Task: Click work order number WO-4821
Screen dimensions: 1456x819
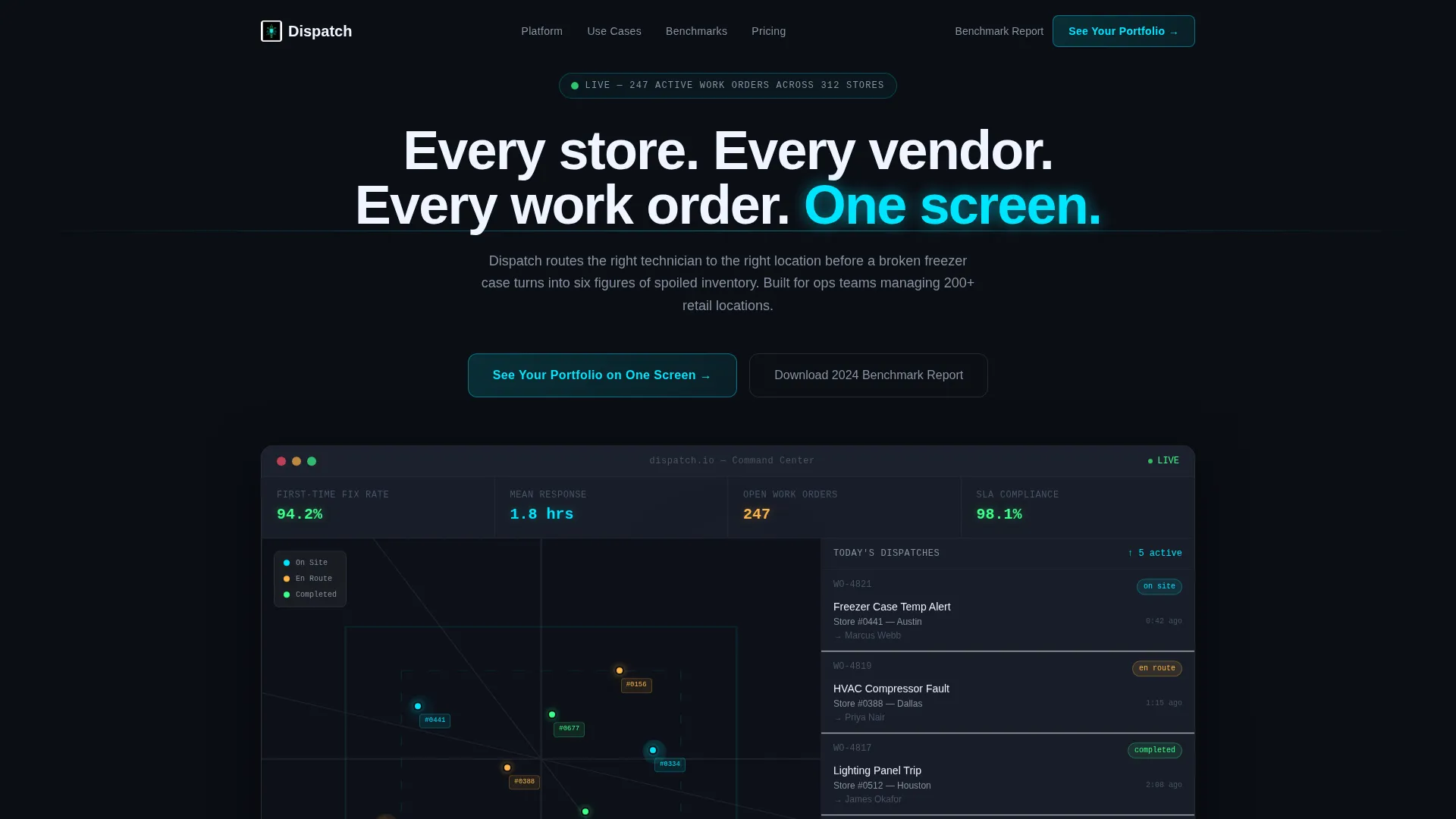Action: point(852,585)
